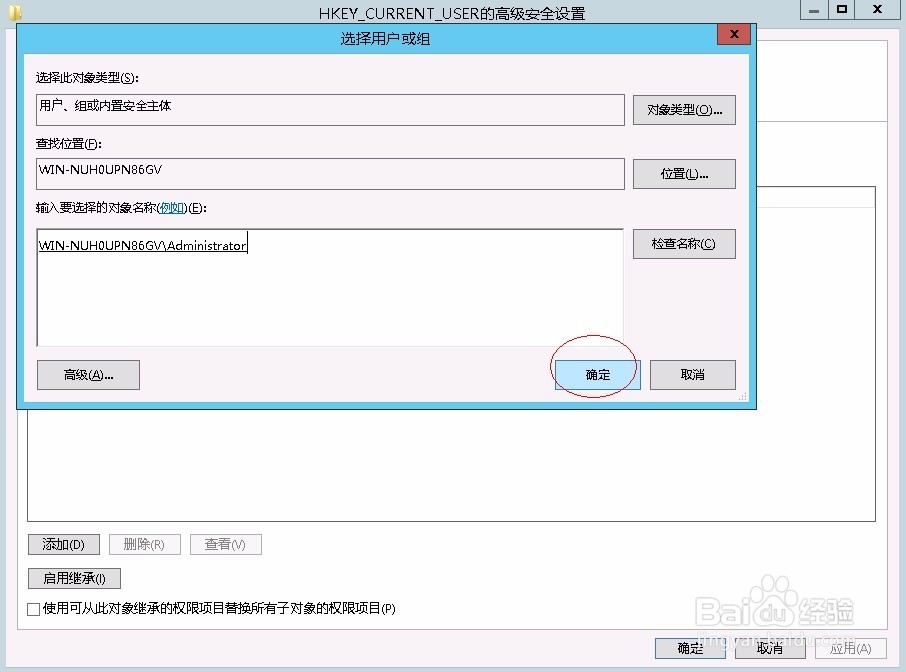Click the 添加(D) button

[x=63, y=544]
